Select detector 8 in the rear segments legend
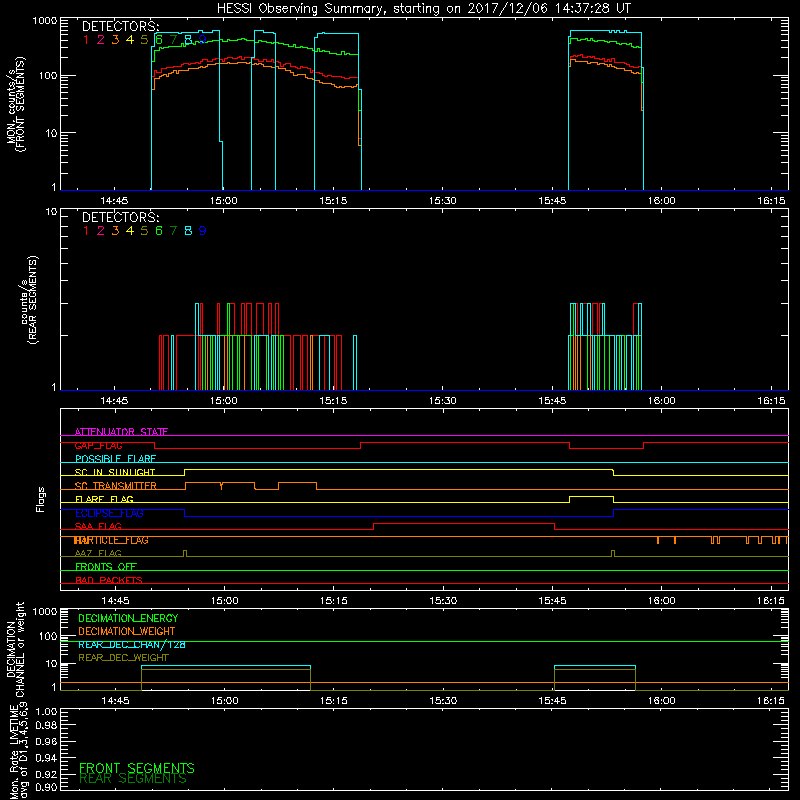 click(188, 231)
